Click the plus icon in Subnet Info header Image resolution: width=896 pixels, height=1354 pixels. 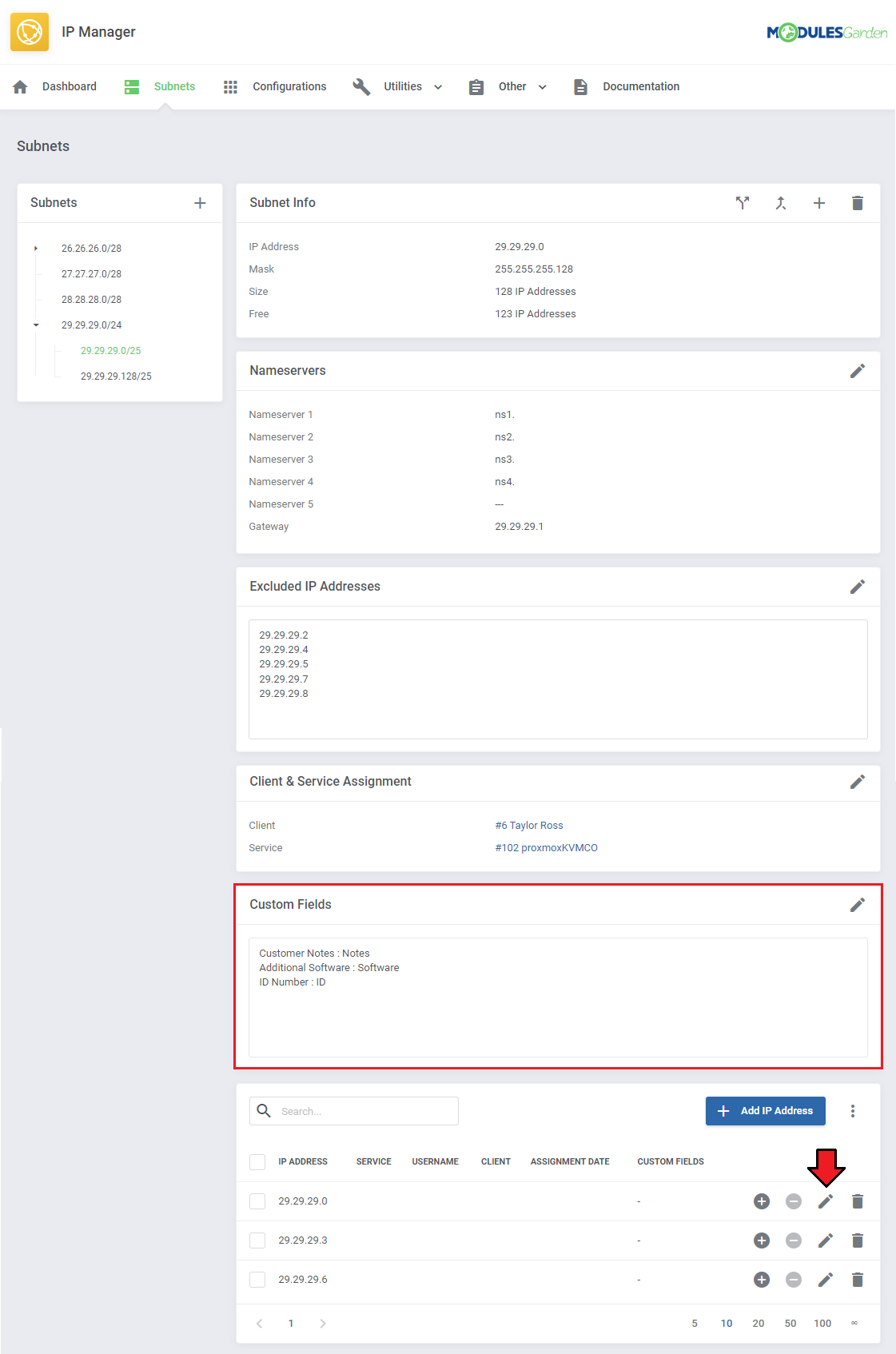click(x=819, y=203)
